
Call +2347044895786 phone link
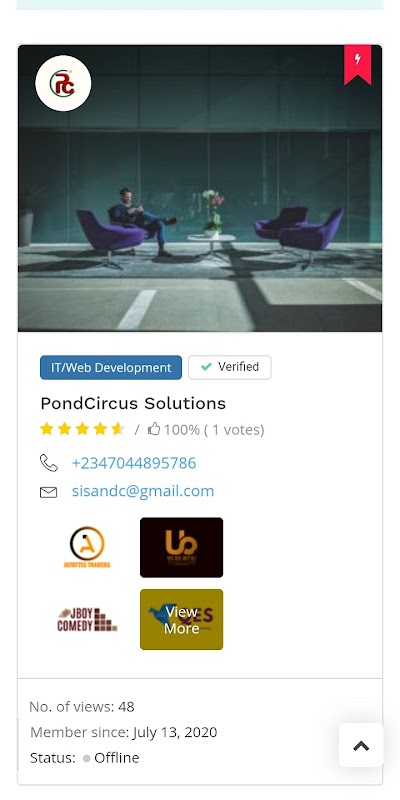click(134, 463)
